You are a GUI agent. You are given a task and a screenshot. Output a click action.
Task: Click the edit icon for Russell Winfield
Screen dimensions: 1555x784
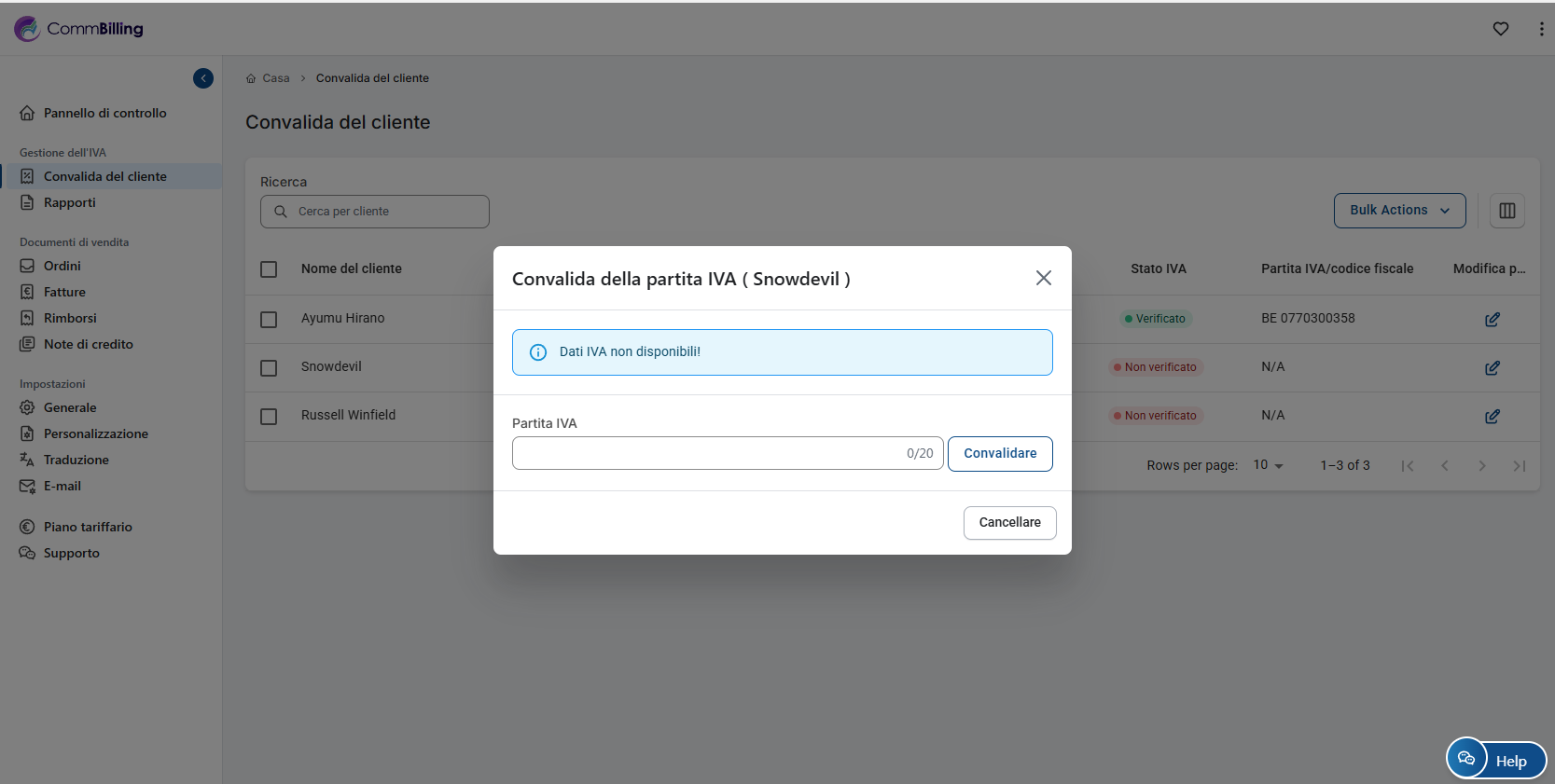coord(1492,416)
